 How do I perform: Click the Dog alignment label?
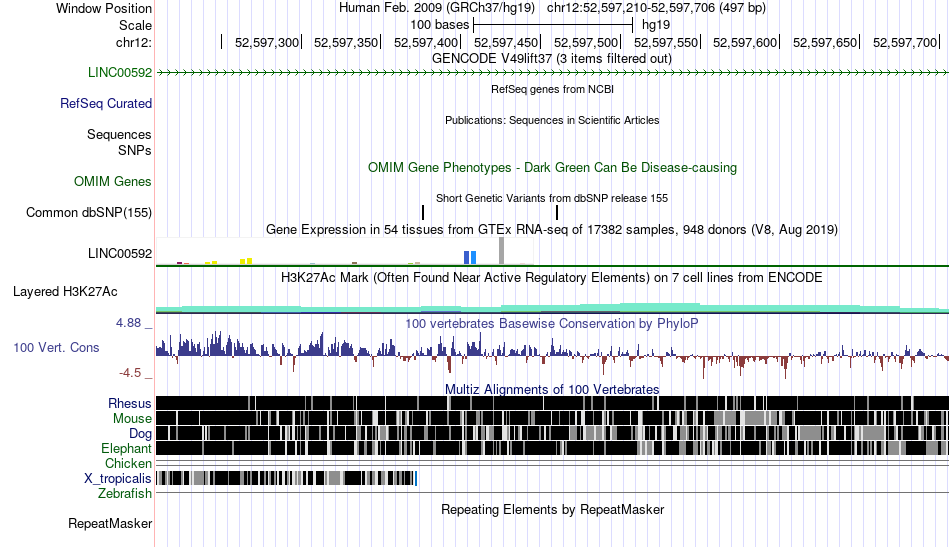point(140,434)
